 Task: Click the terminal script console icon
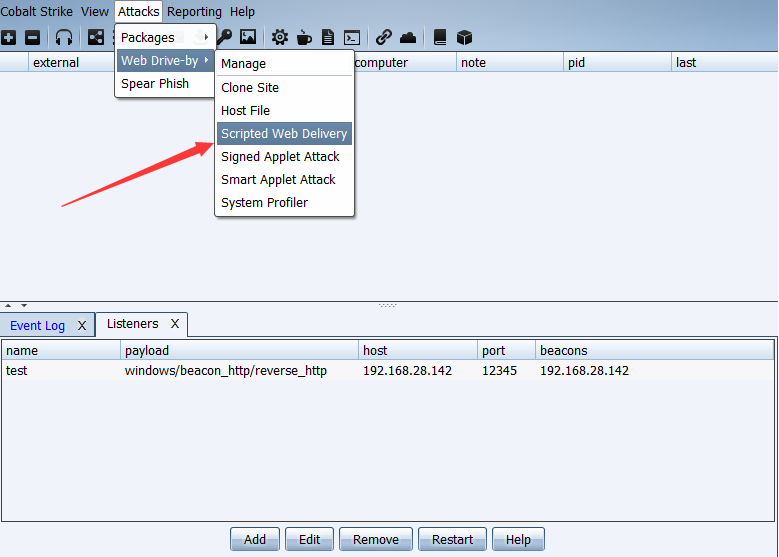click(x=352, y=37)
